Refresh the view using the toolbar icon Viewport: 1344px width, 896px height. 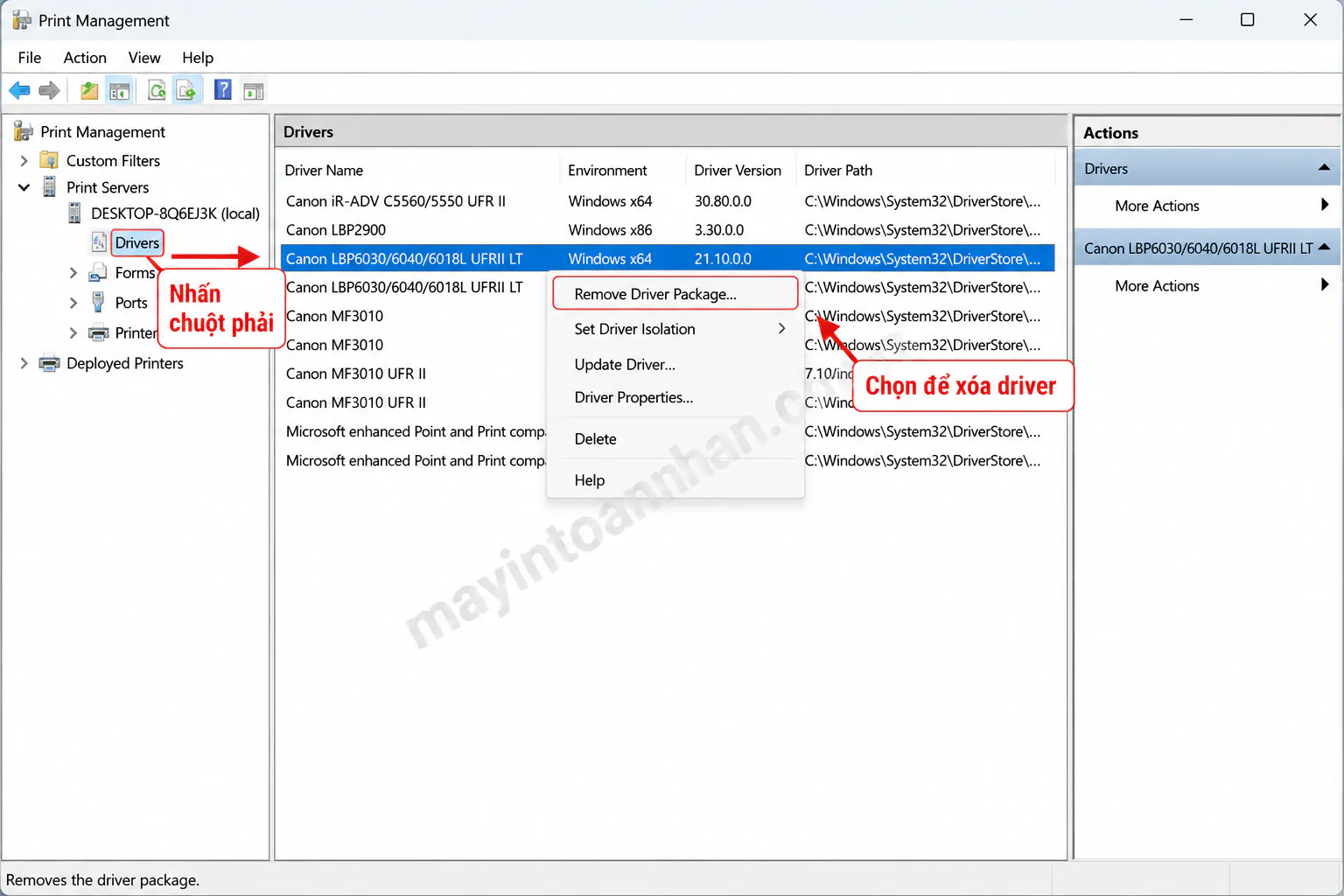(157, 90)
